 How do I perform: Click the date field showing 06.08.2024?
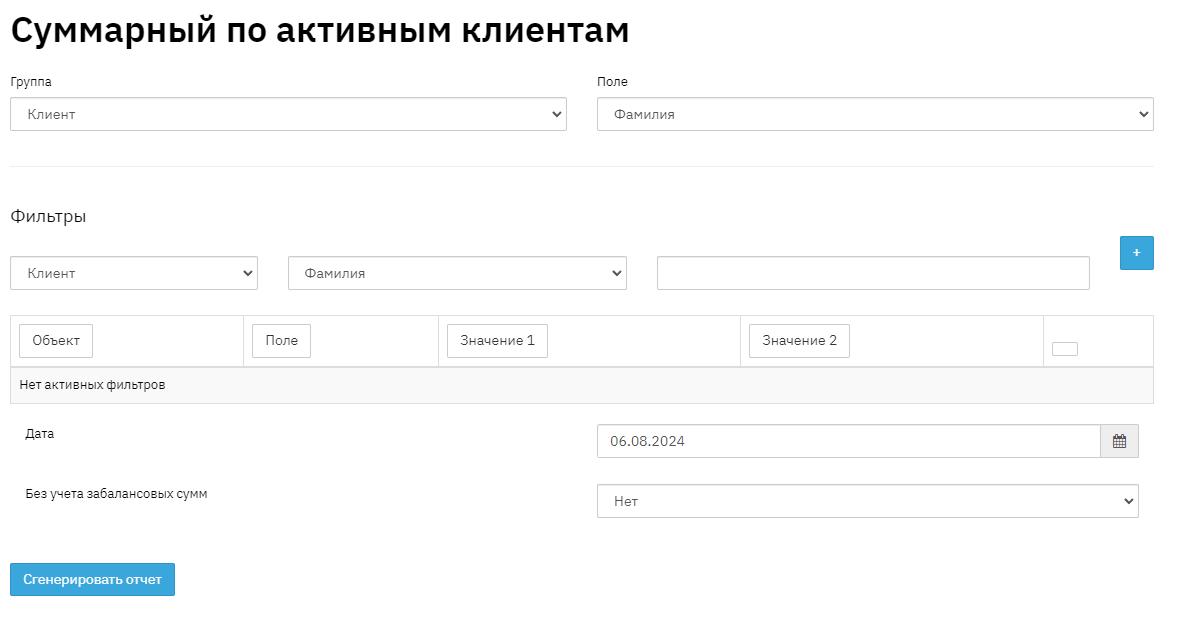tap(848, 441)
